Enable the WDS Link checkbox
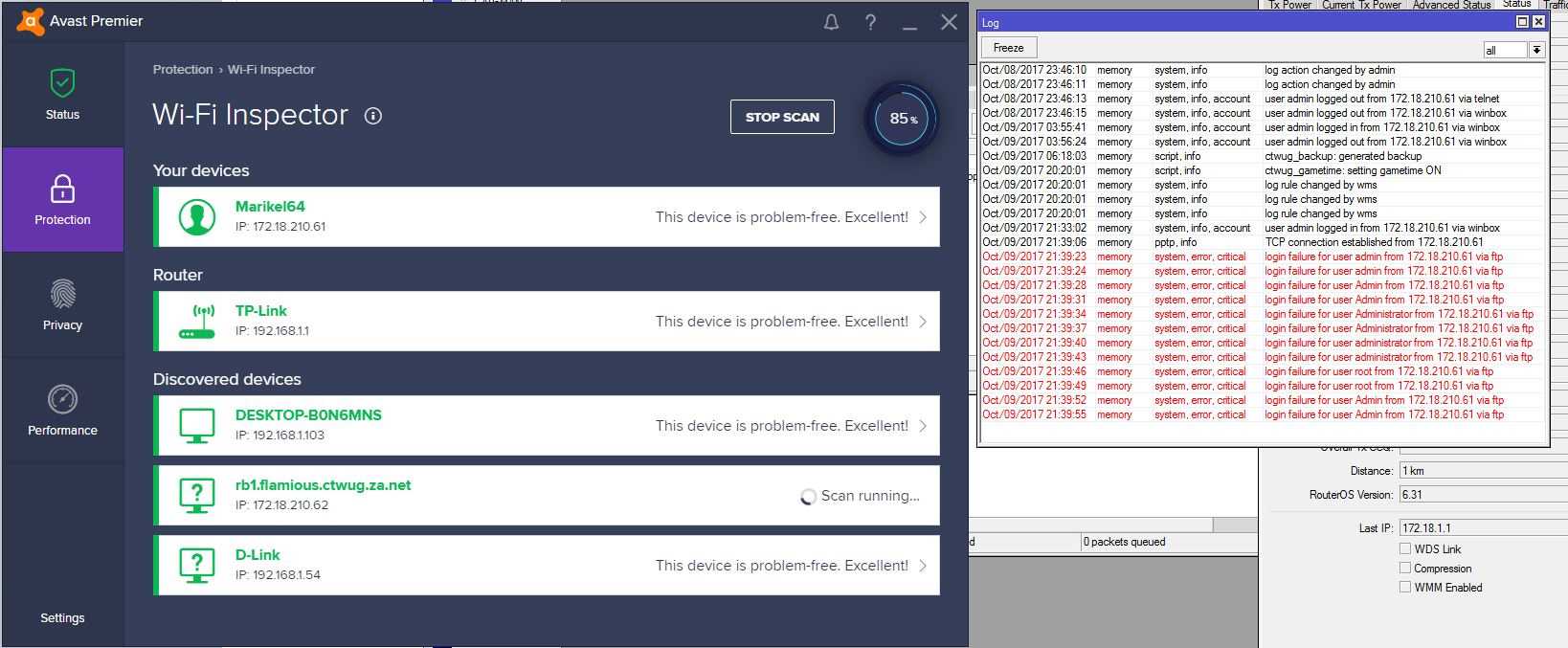This screenshot has width=1568, height=648. pos(1405,548)
